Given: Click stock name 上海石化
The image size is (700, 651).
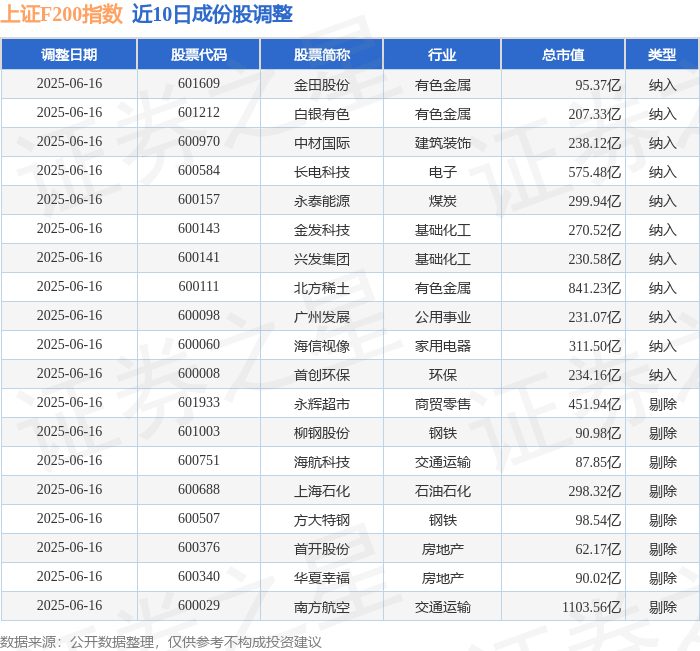Looking at the screenshot, I should pos(321,491).
